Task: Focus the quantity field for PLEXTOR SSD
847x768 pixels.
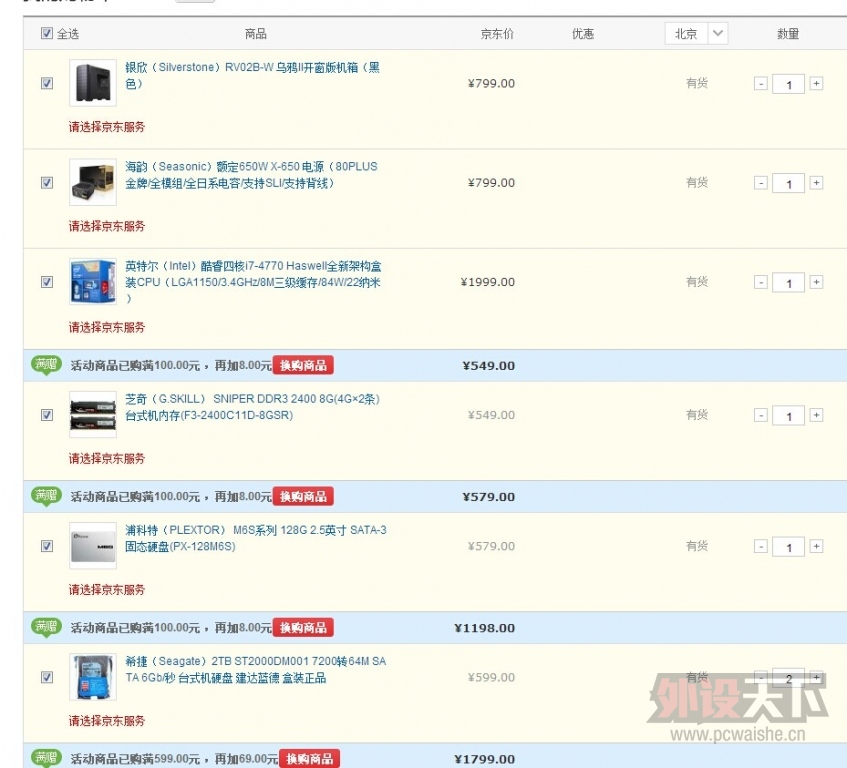Action: tap(789, 547)
